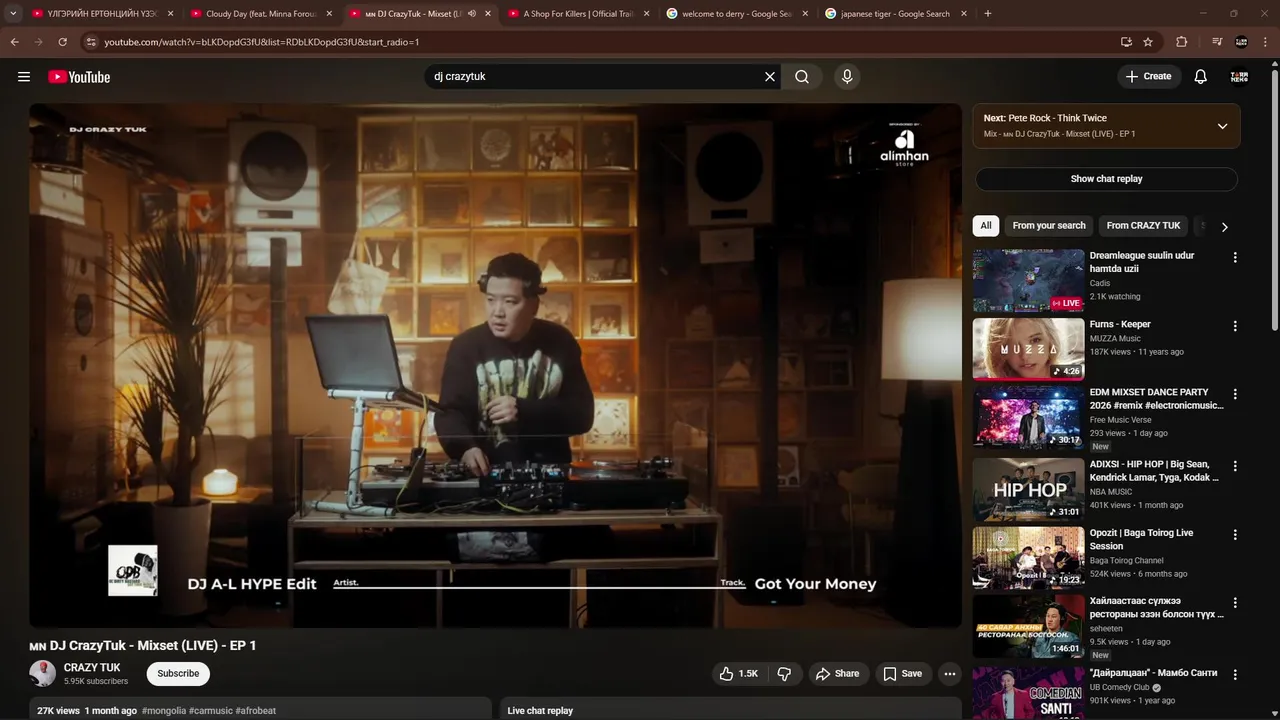Open Opozit Baga Toirog Live Session title
1280x720 pixels.
(x=1141, y=540)
